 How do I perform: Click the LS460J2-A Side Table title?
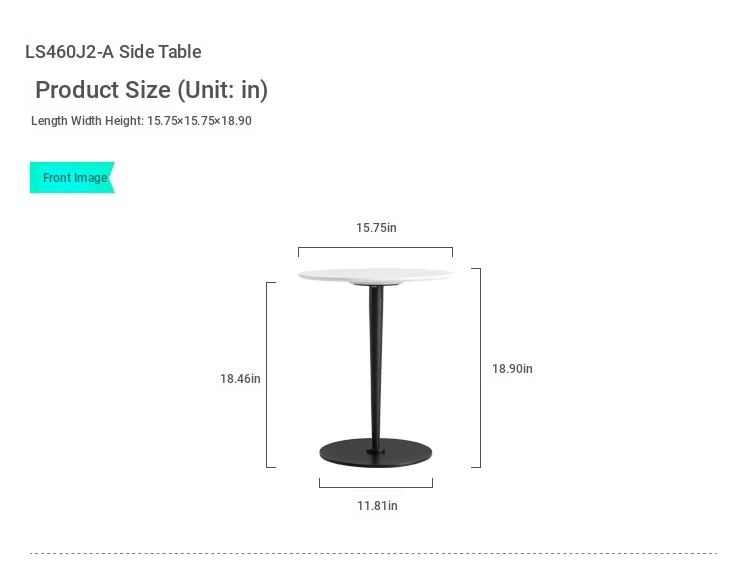point(113,52)
